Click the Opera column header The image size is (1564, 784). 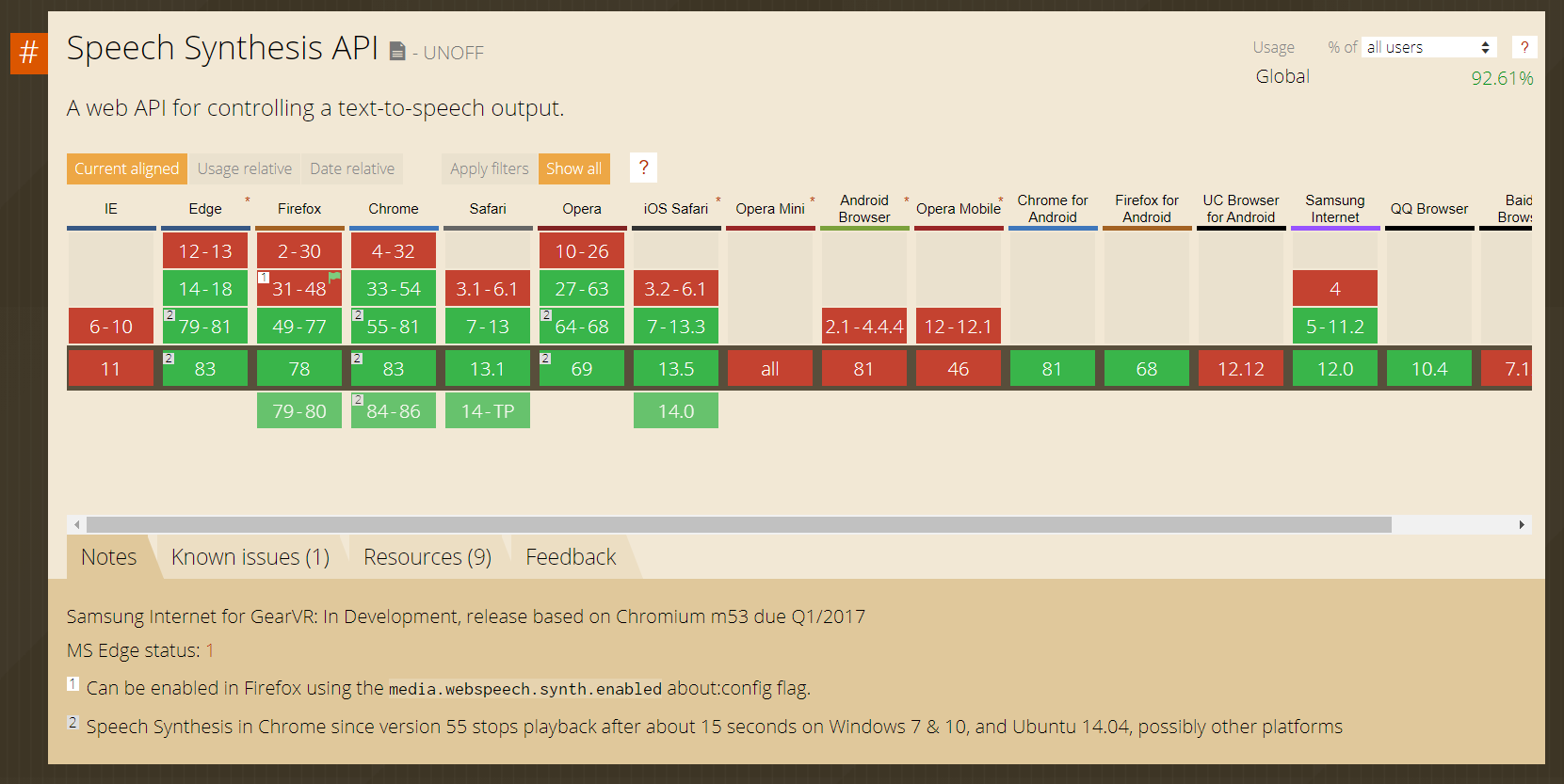582,209
